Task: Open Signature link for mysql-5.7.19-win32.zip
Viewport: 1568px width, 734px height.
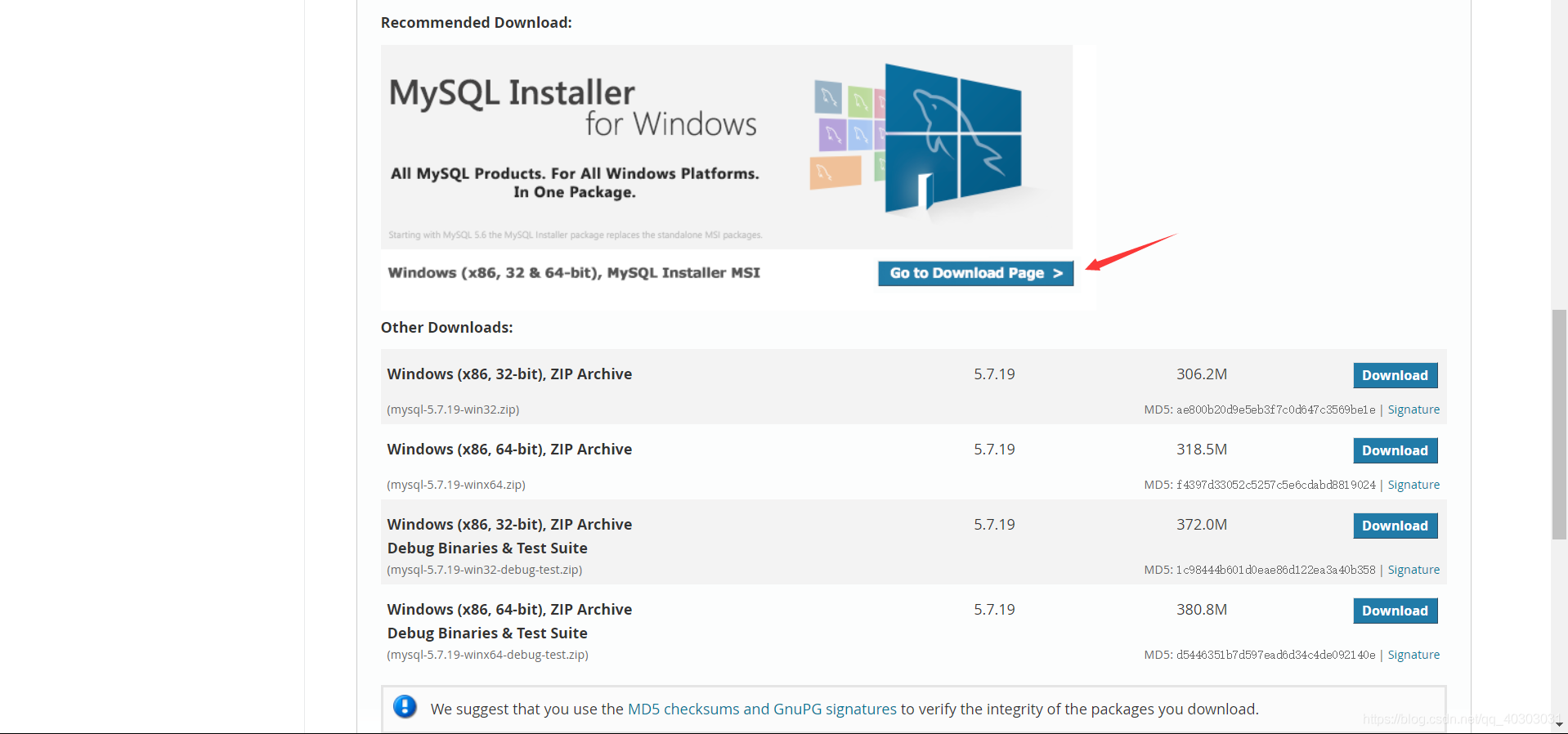Action: (x=1413, y=410)
